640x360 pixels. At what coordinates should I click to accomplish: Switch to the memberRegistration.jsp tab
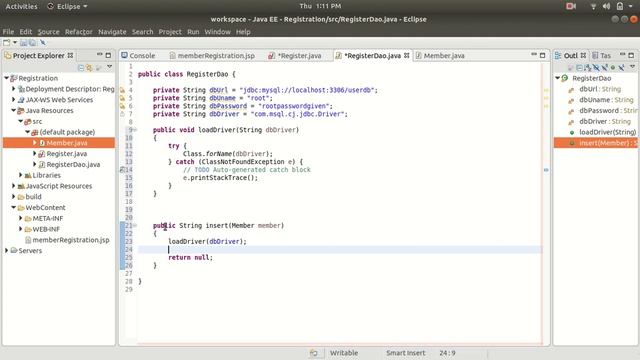(x=212, y=56)
